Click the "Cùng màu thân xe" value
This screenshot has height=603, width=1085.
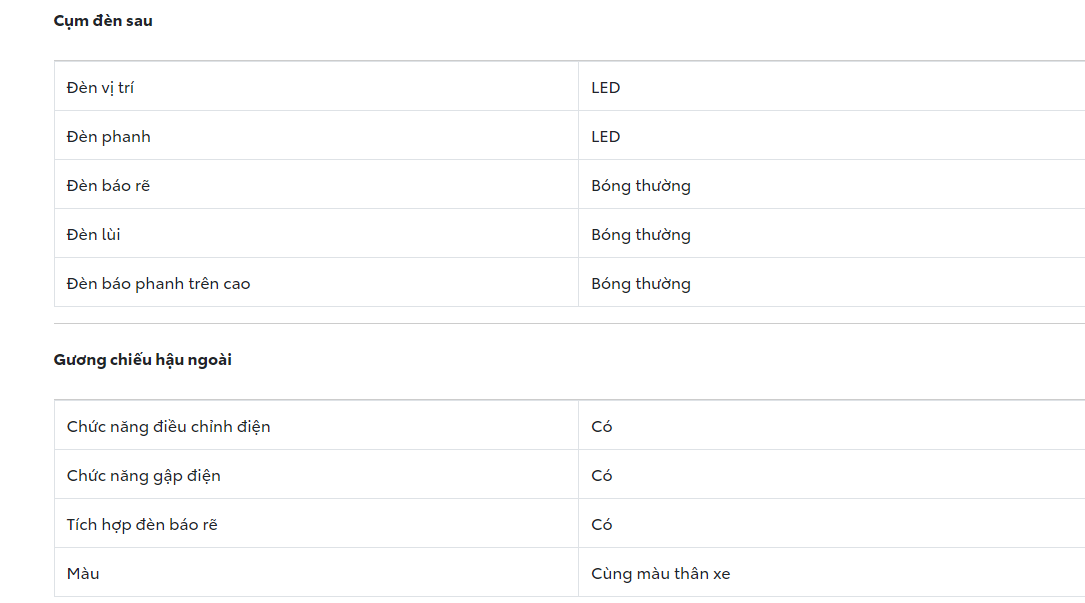(x=660, y=574)
